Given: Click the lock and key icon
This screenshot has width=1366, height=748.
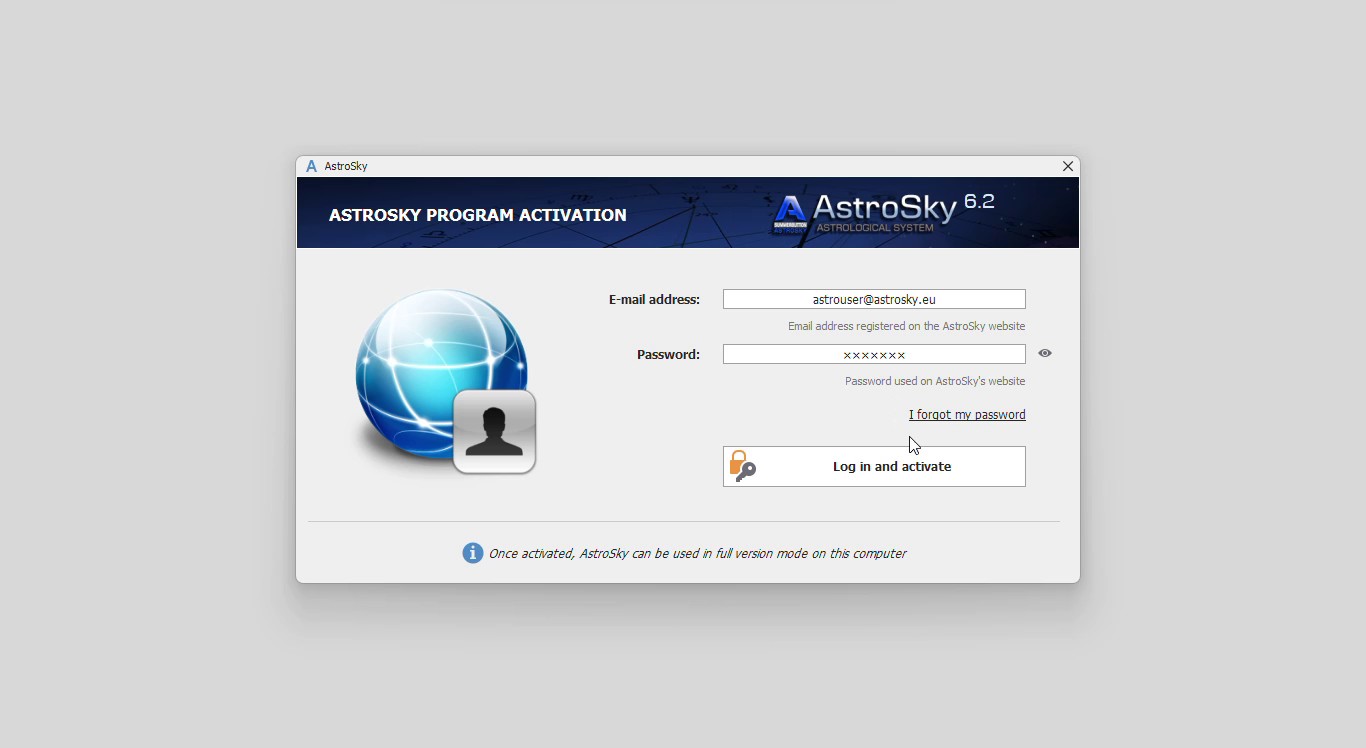Looking at the screenshot, I should (x=742, y=466).
